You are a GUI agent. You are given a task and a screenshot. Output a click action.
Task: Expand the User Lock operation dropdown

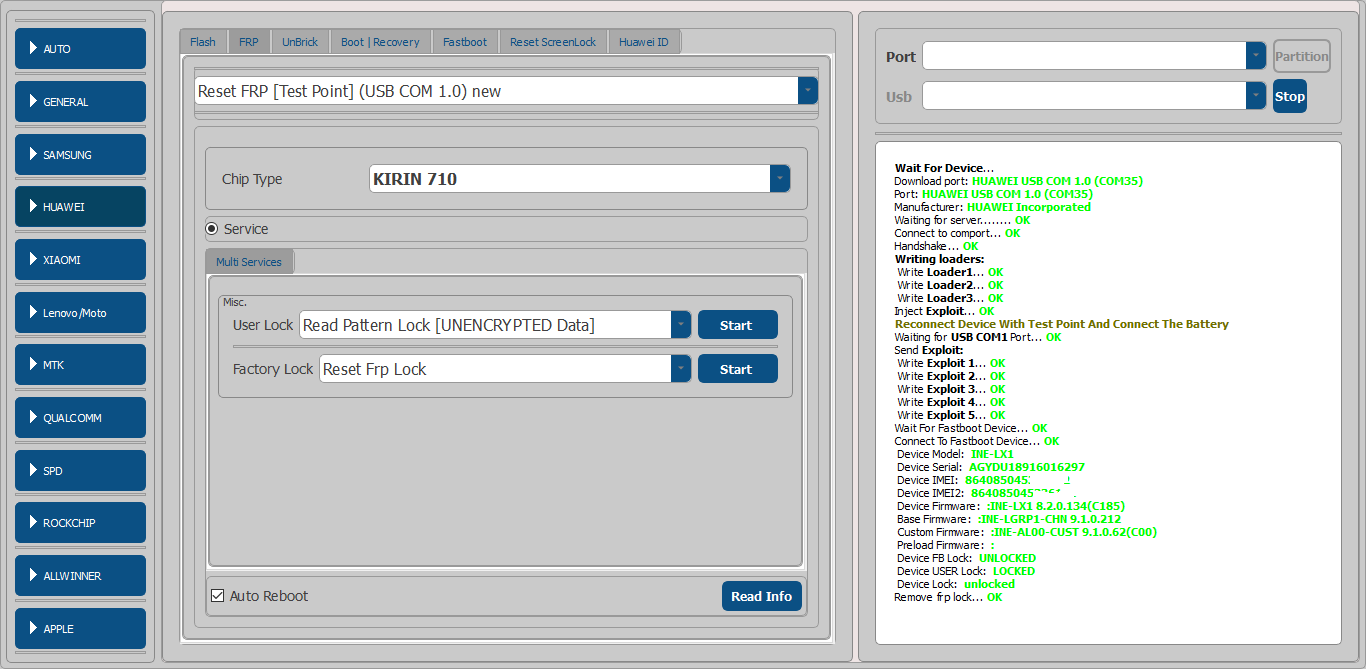click(x=681, y=325)
